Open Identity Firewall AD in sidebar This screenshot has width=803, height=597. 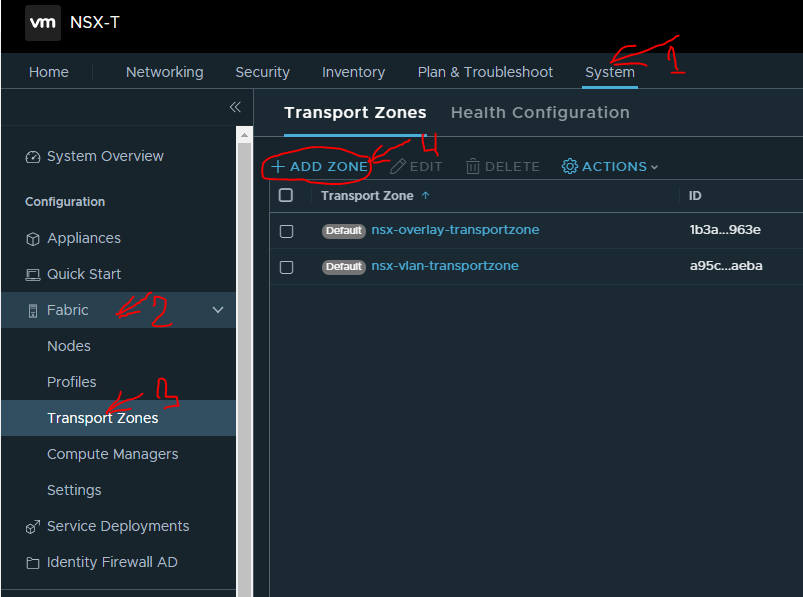(x=112, y=562)
